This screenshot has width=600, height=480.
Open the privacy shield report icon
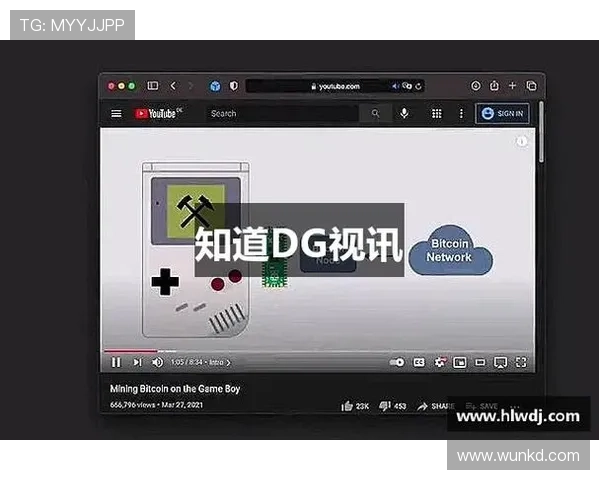click(234, 86)
